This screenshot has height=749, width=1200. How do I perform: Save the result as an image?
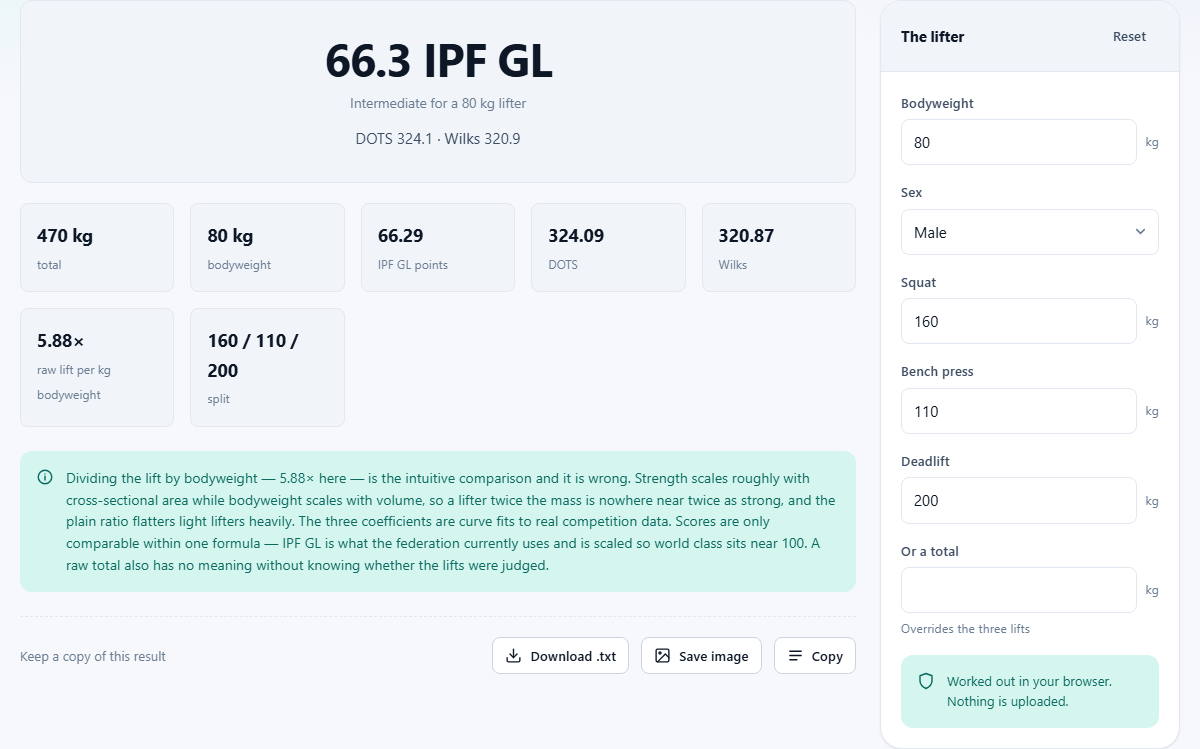point(701,656)
